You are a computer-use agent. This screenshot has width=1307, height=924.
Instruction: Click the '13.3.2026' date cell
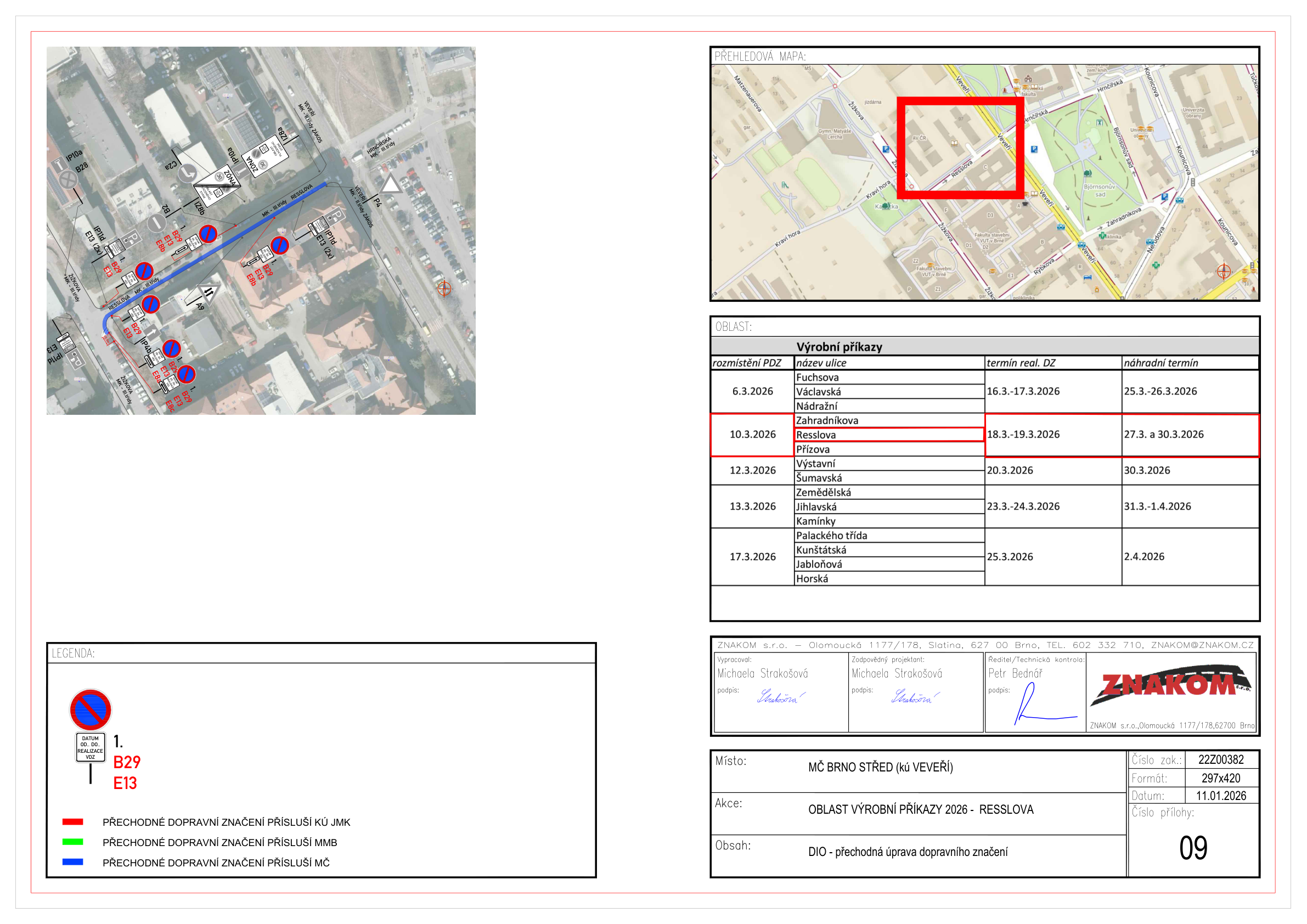click(753, 506)
